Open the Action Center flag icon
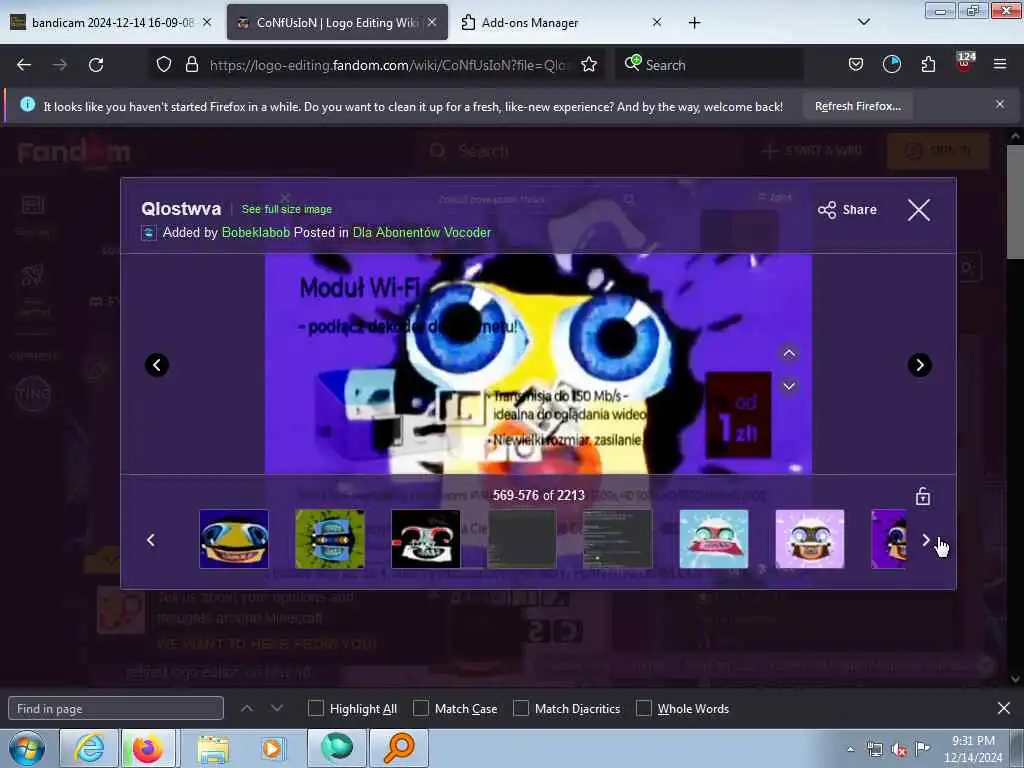Screen dimensions: 1024x768 (x=922, y=749)
